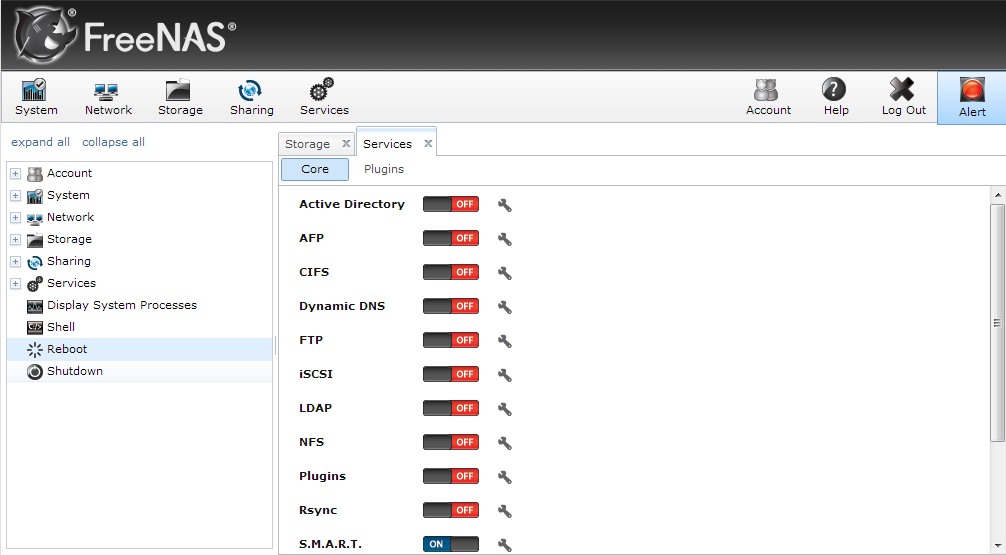The height and width of the screenshot is (555, 1006).
Task: Select Reboot in the tree
Action: tap(140, 349)
